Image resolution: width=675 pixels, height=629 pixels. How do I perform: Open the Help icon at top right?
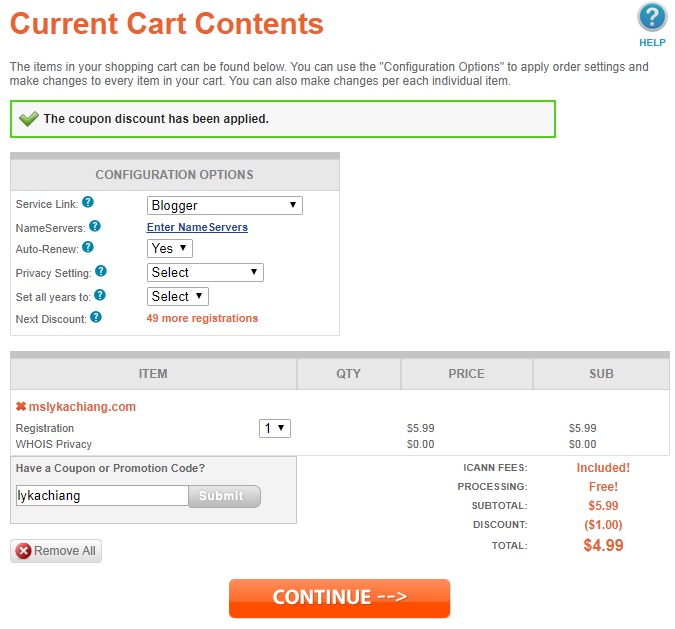pyautogui.click(x=651, y=18)
